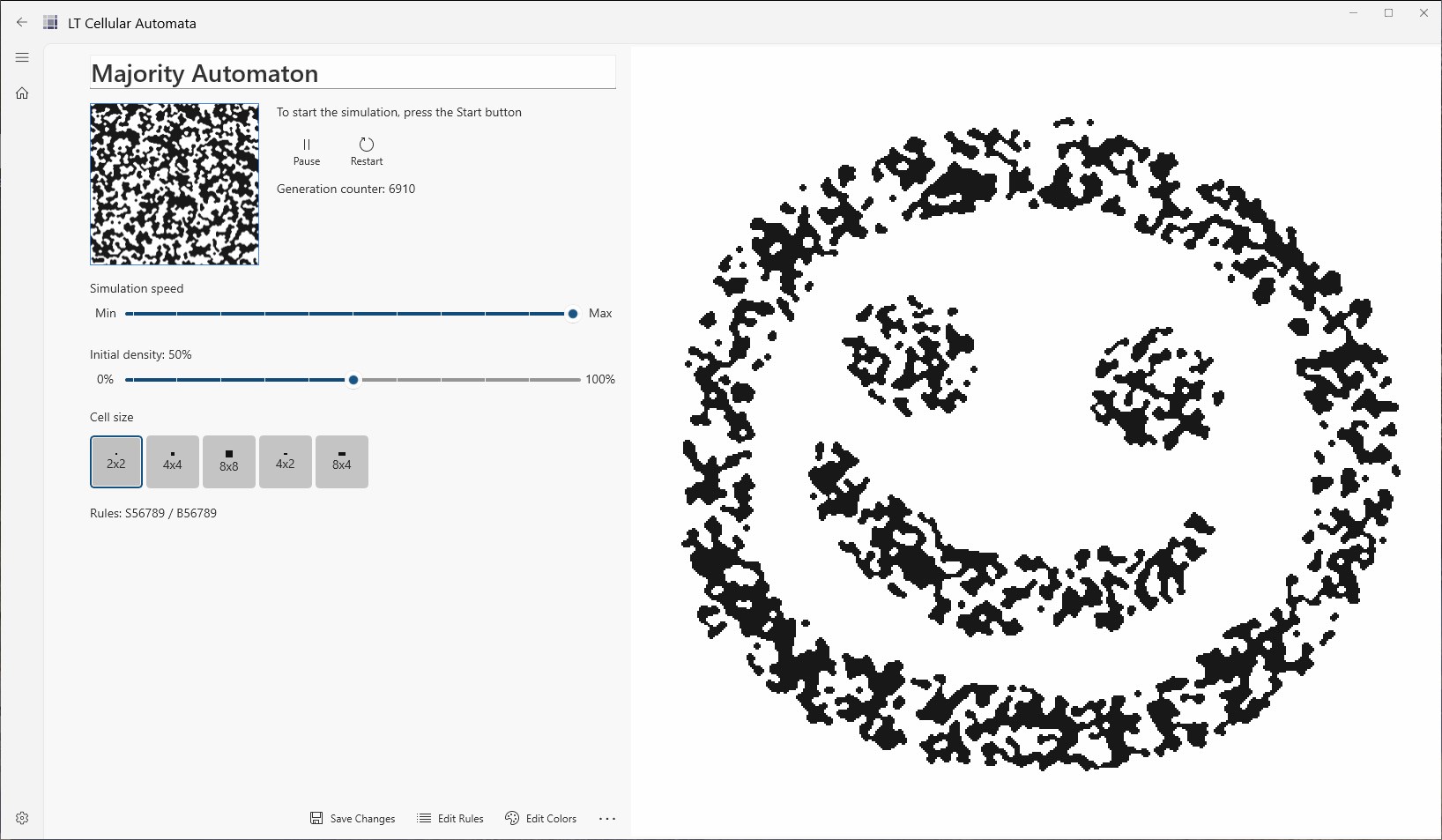Click the Initial density: 50% label
1442x840 pixels.
tap(141, 354)
